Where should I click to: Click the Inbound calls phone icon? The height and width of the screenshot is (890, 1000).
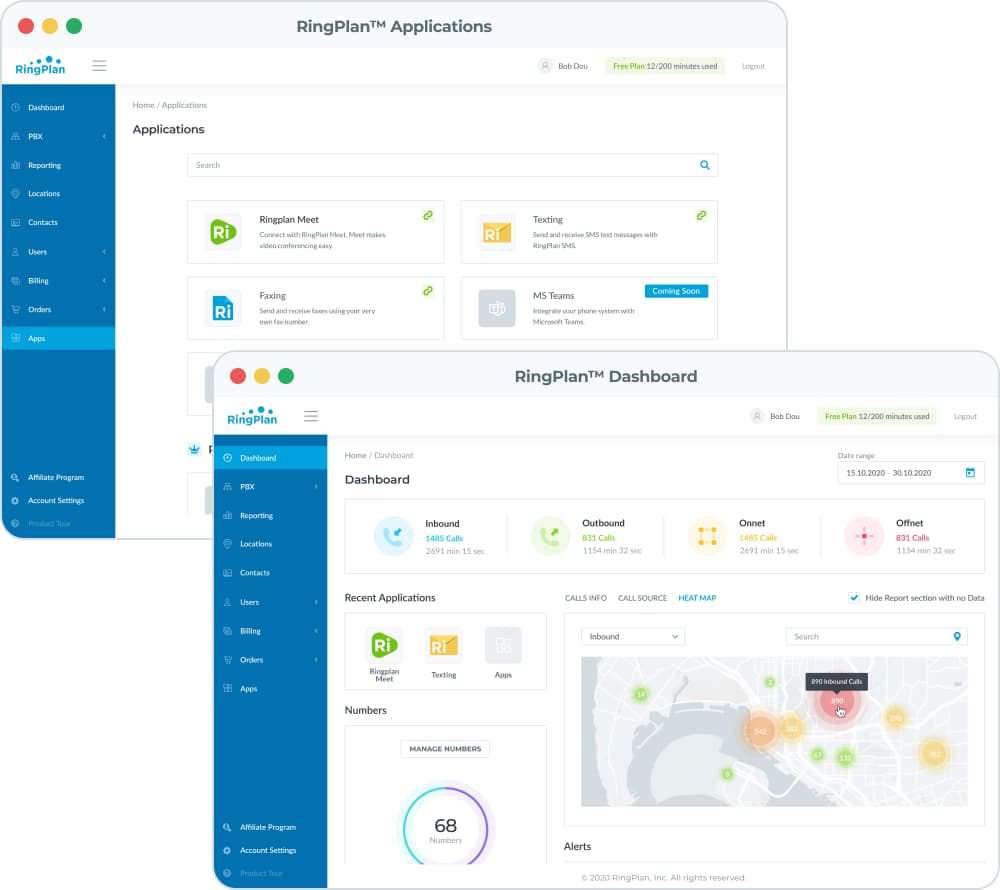click(x=393, y=536)
